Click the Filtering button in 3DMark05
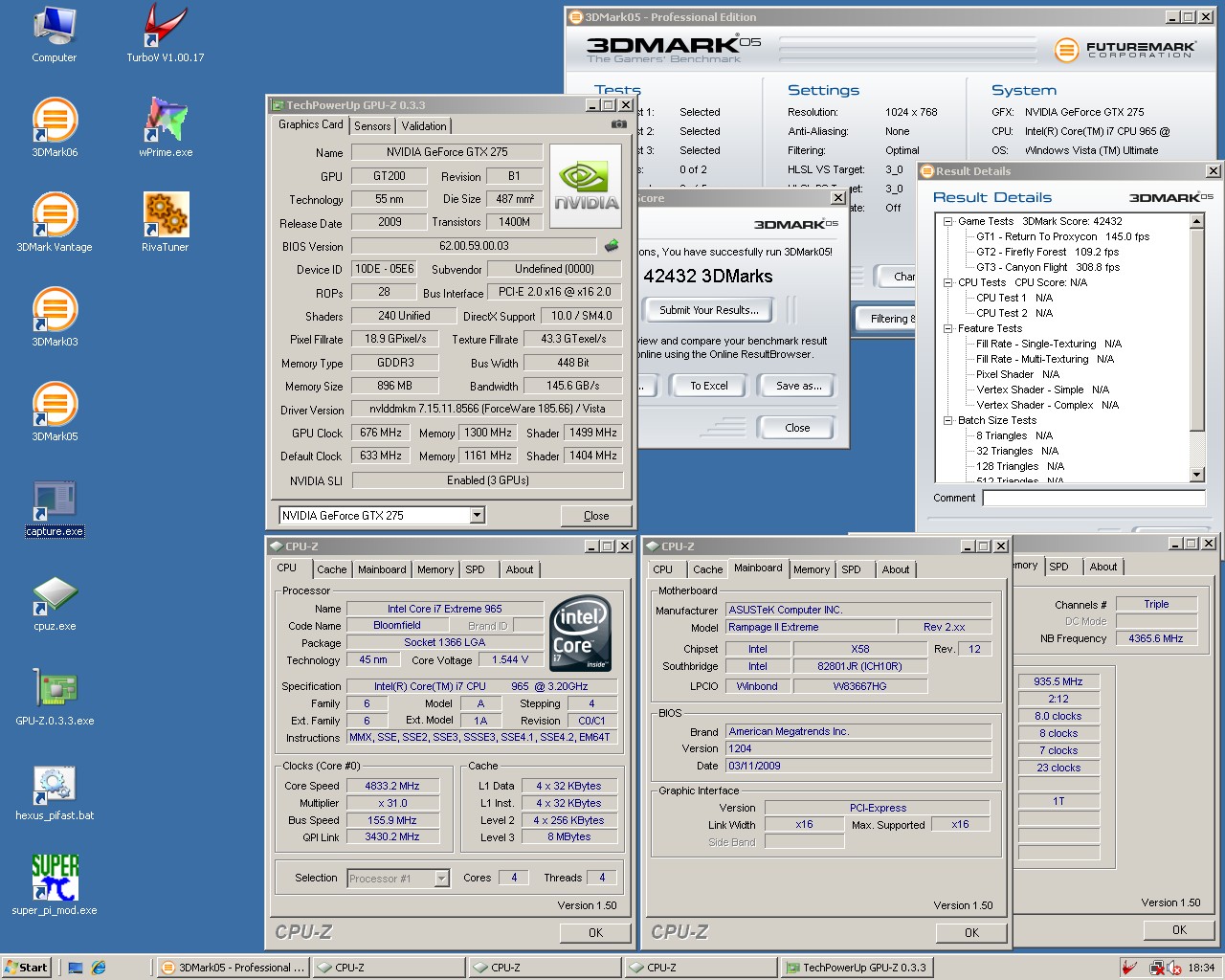The height and width of the screenshot is (980, 1225). [886, 319]
